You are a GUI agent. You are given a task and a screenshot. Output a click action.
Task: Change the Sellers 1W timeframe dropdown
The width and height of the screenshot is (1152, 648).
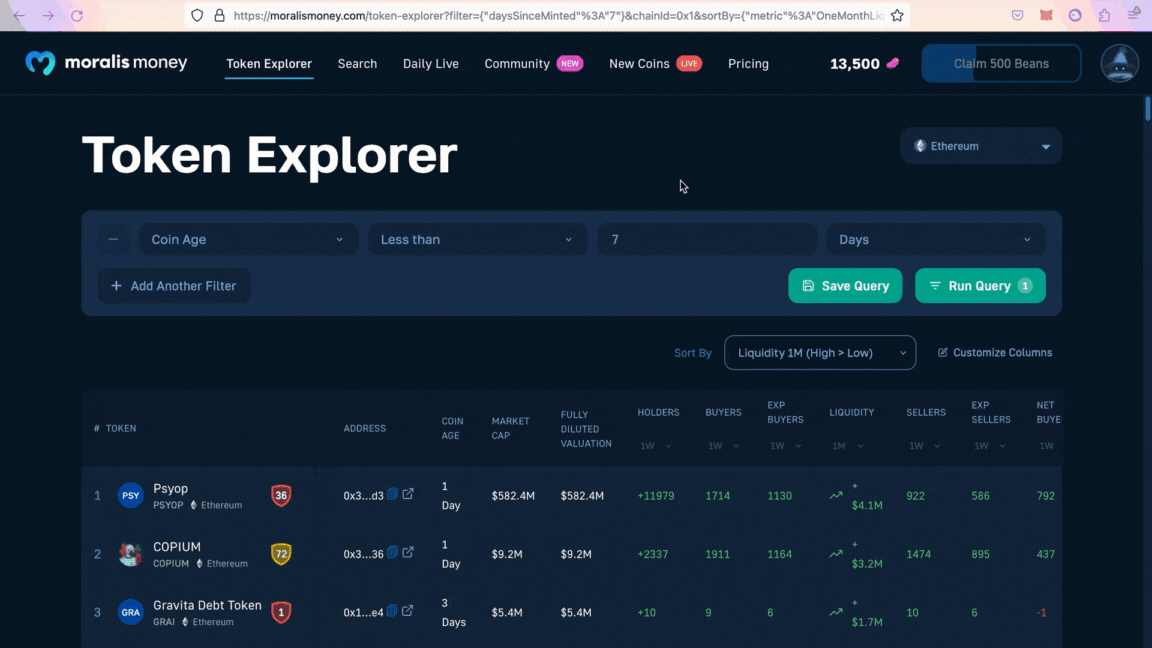coord(924,446)
